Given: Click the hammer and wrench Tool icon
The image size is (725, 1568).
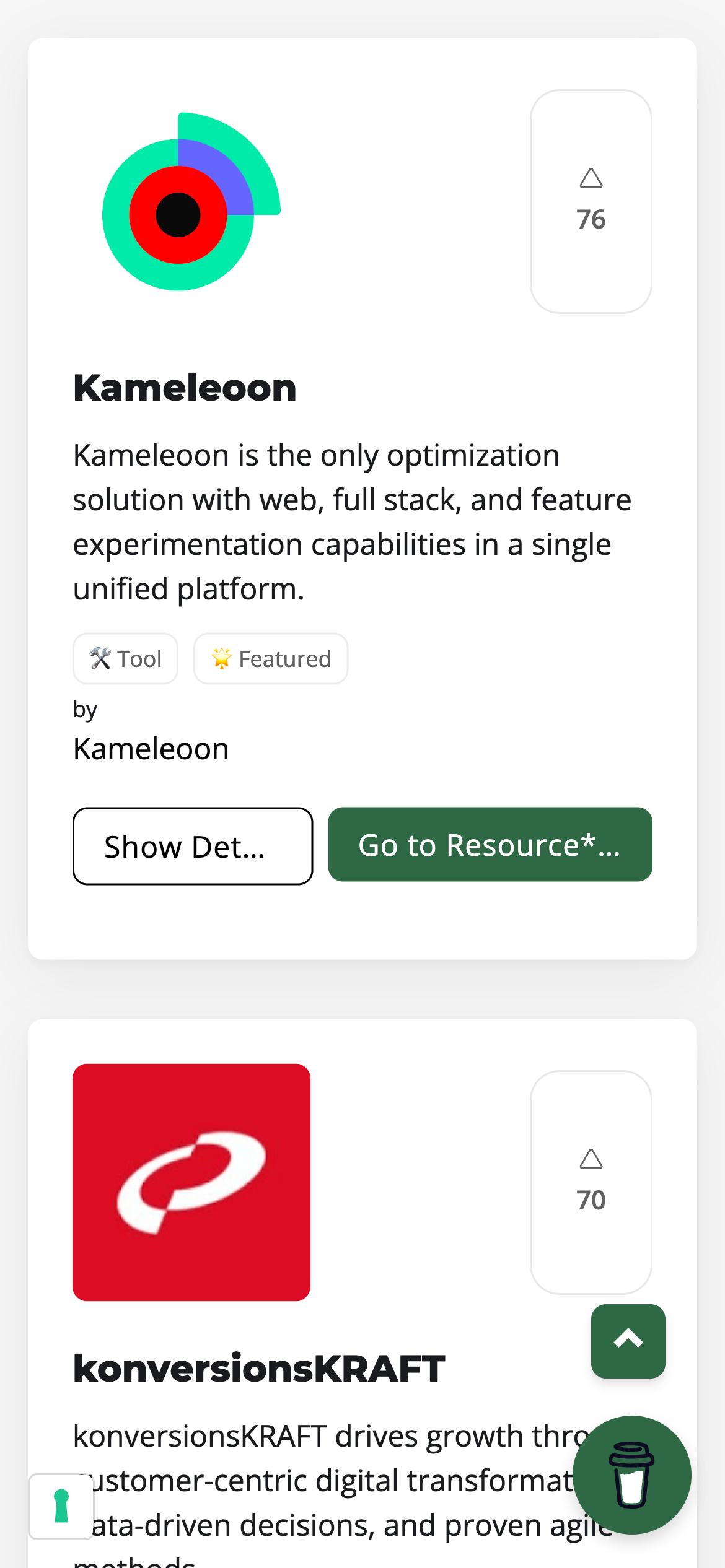Looking at the screenshot, I should tap(100, 658).
